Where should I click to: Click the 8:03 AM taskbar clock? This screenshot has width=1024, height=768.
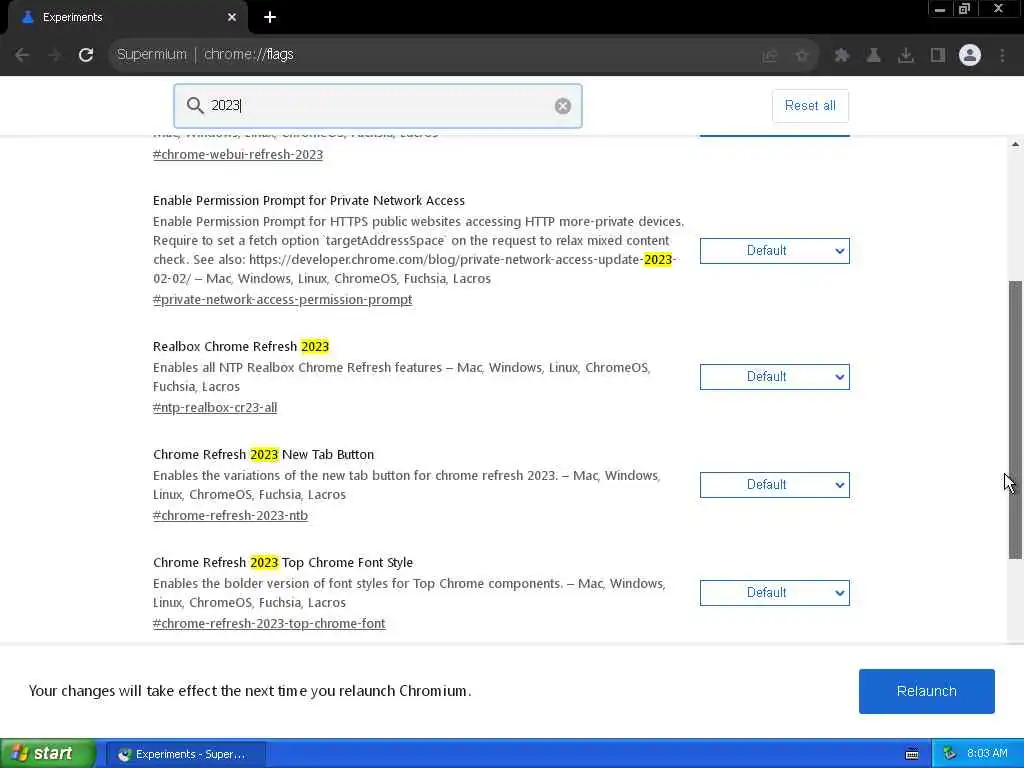click(987, 754)
